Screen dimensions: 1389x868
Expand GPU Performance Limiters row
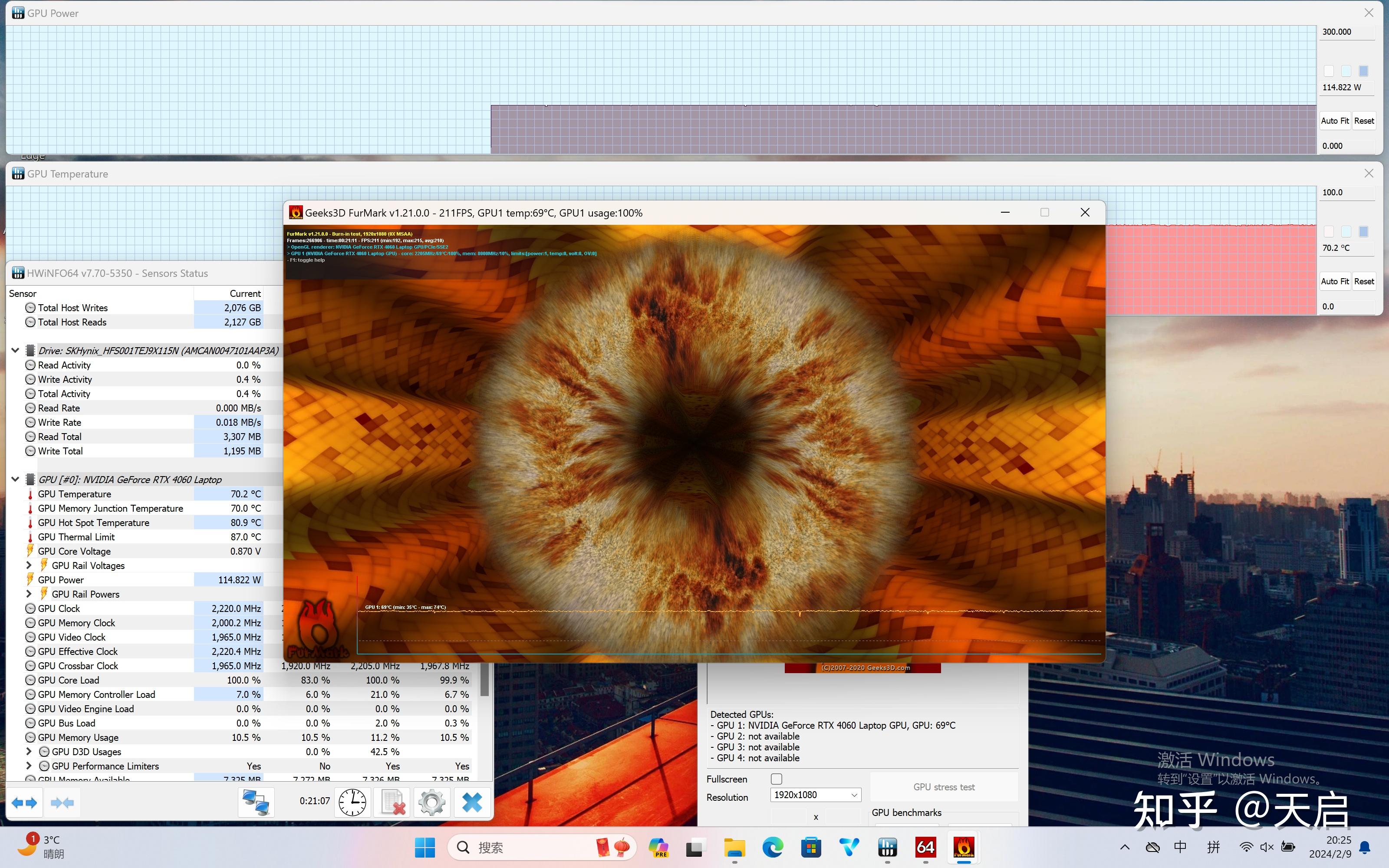pyautogui.click(x=29, y=766)
